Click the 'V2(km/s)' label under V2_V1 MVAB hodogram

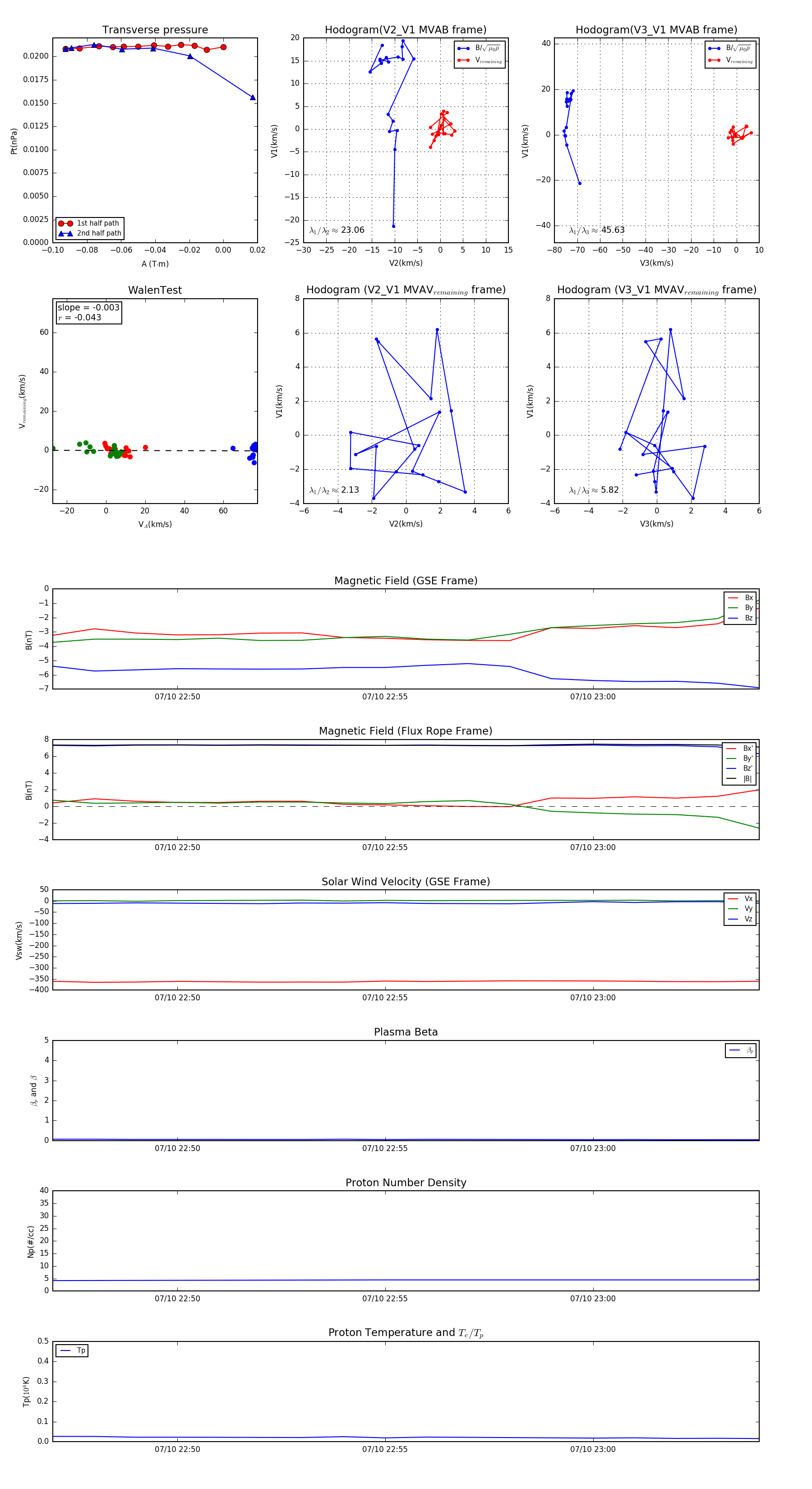(406, 264)
